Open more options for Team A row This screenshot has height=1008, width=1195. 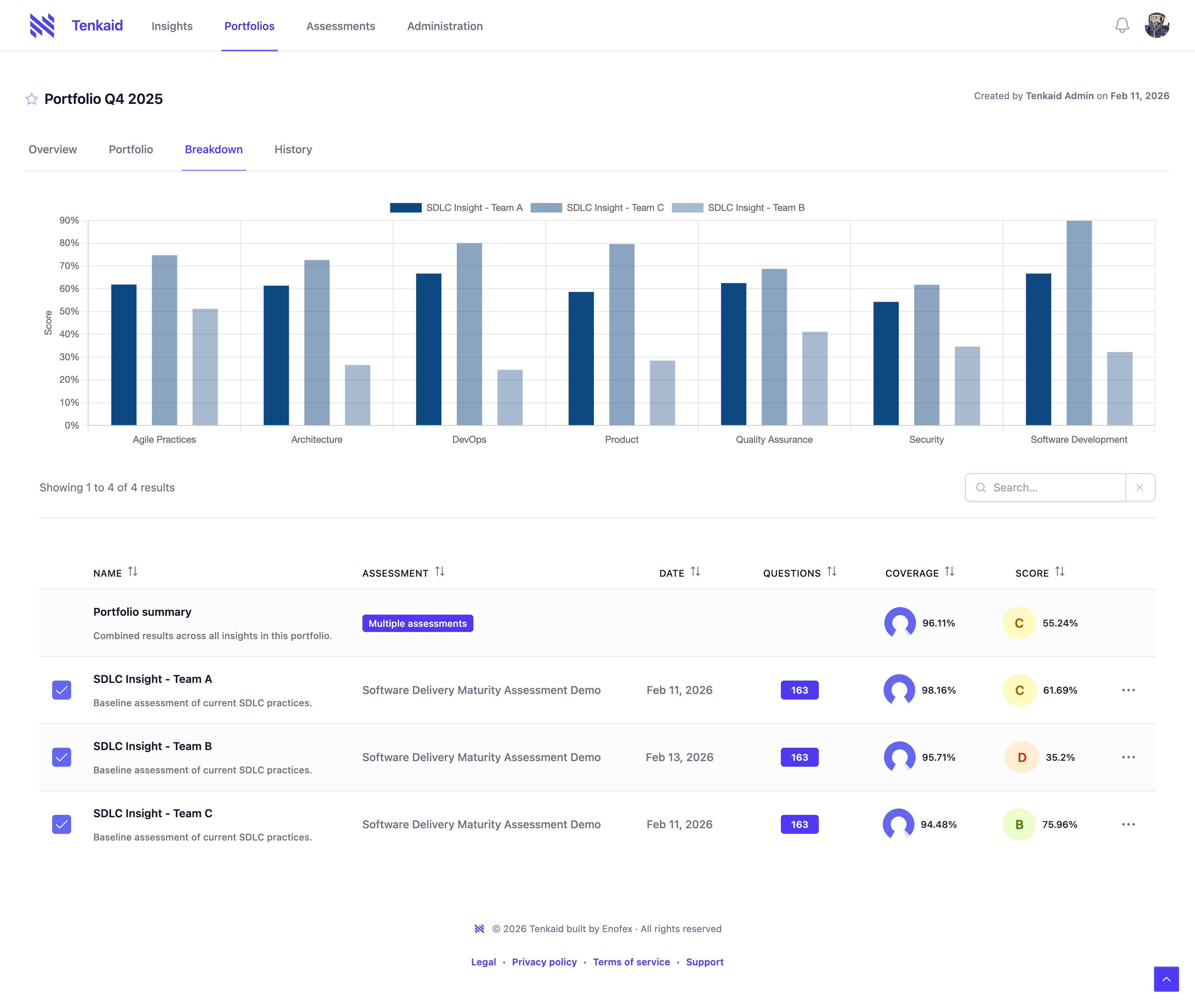click(1128, 690)
